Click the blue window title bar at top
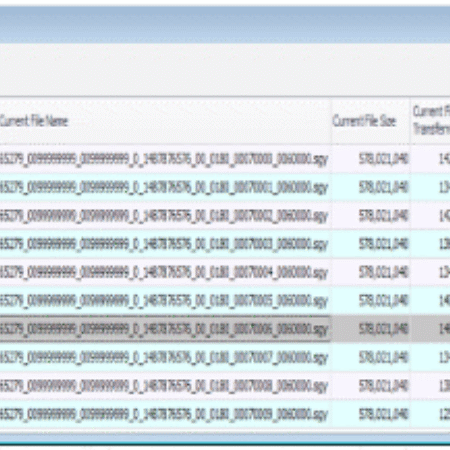This screenshot has width=450, height=450. [225, 25]
